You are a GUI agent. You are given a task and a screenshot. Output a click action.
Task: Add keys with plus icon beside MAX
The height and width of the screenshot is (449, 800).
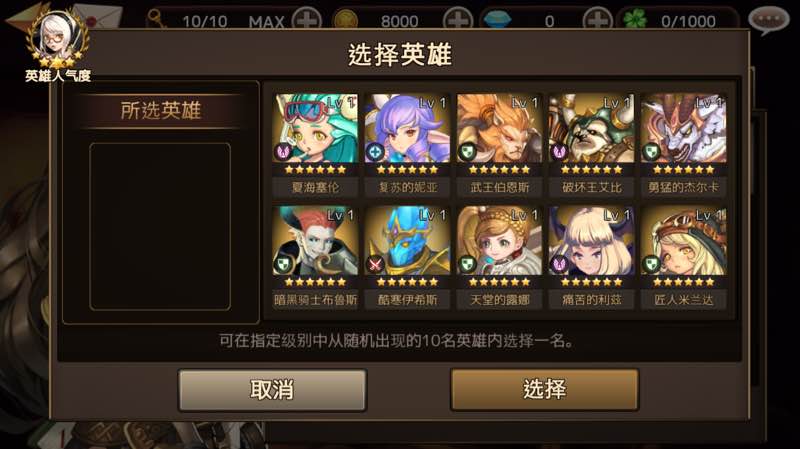tap(307, 20)
